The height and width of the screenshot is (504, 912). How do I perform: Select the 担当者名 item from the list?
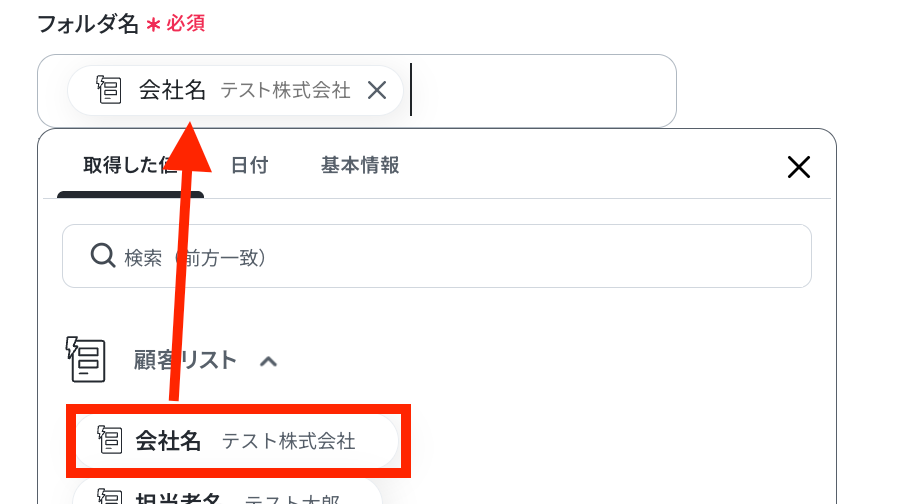(227, 494)
